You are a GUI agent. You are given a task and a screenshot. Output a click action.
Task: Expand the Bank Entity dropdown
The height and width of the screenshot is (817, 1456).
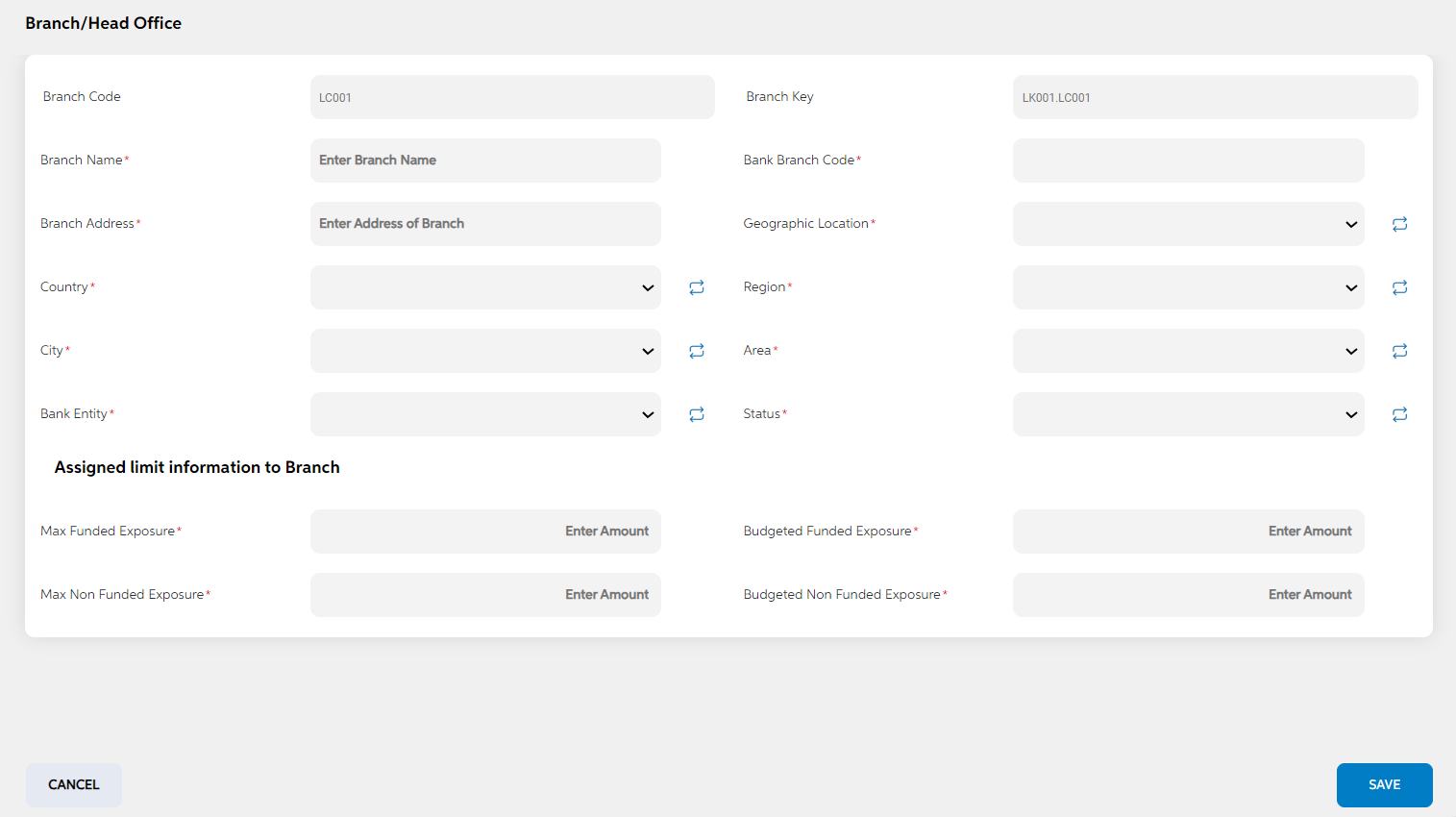(x=485, y=414)
